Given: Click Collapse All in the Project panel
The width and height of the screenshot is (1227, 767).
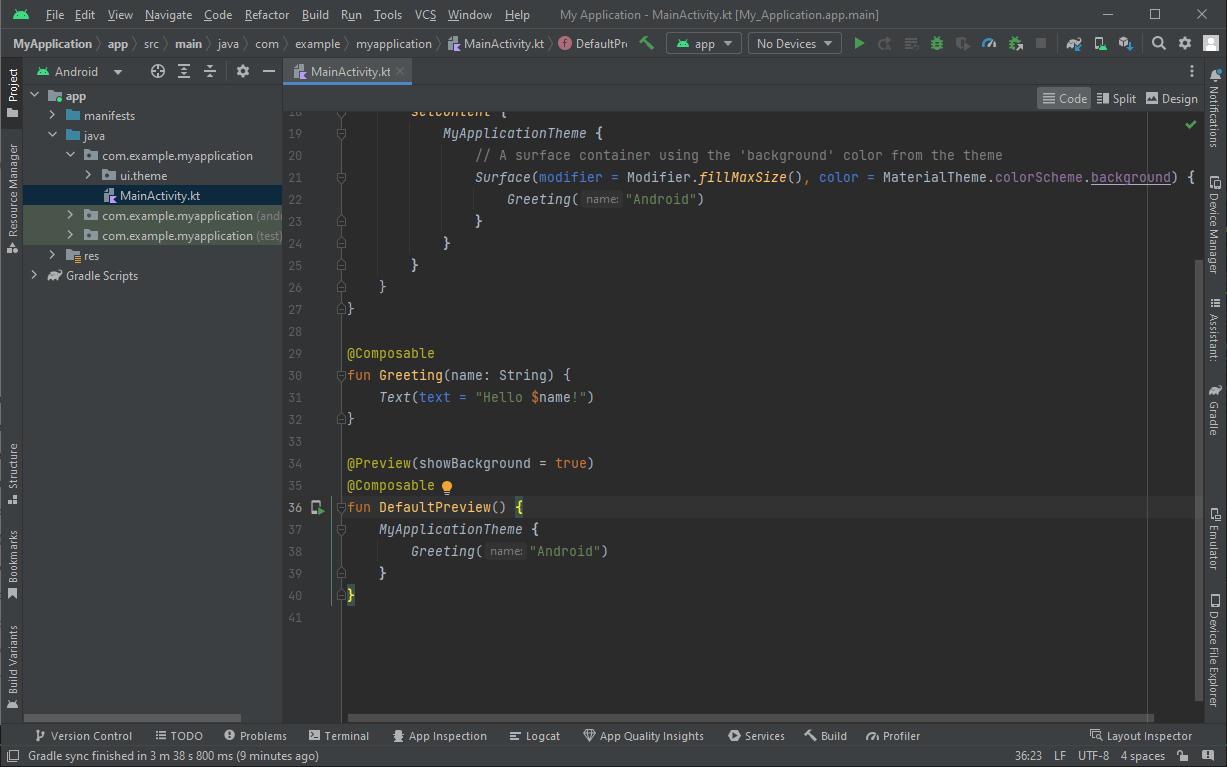Looking at the screenshot, I should coord(210,71).
